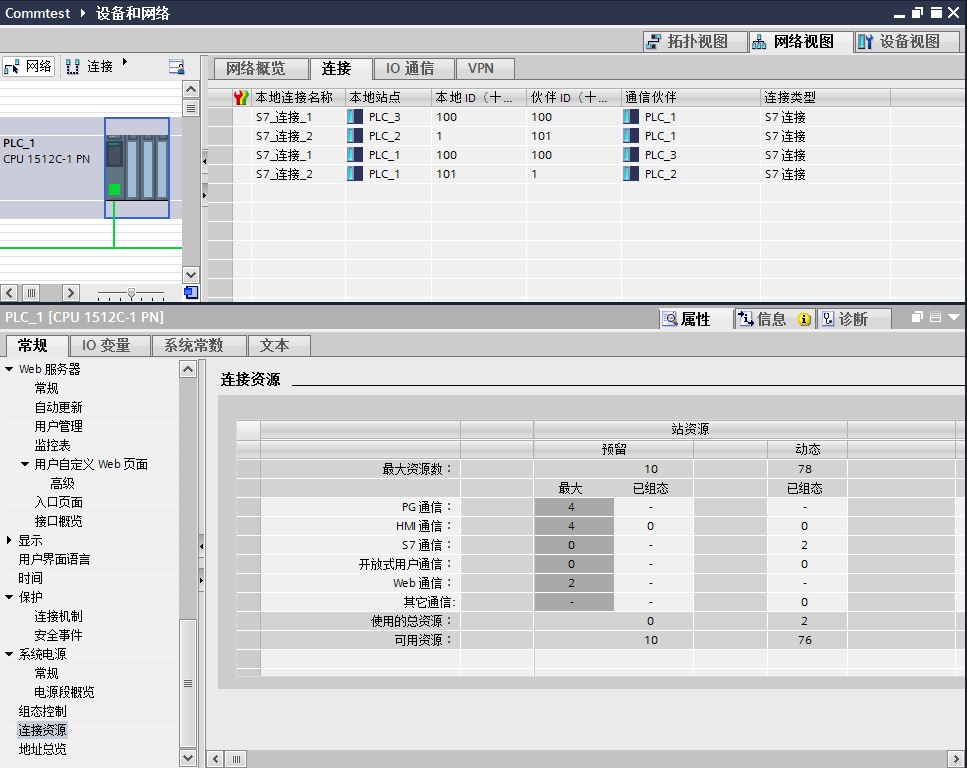Click the PLC_3 icon in the first connection row
This screenshot has height=768, width=967.
(x=355, y=117)
